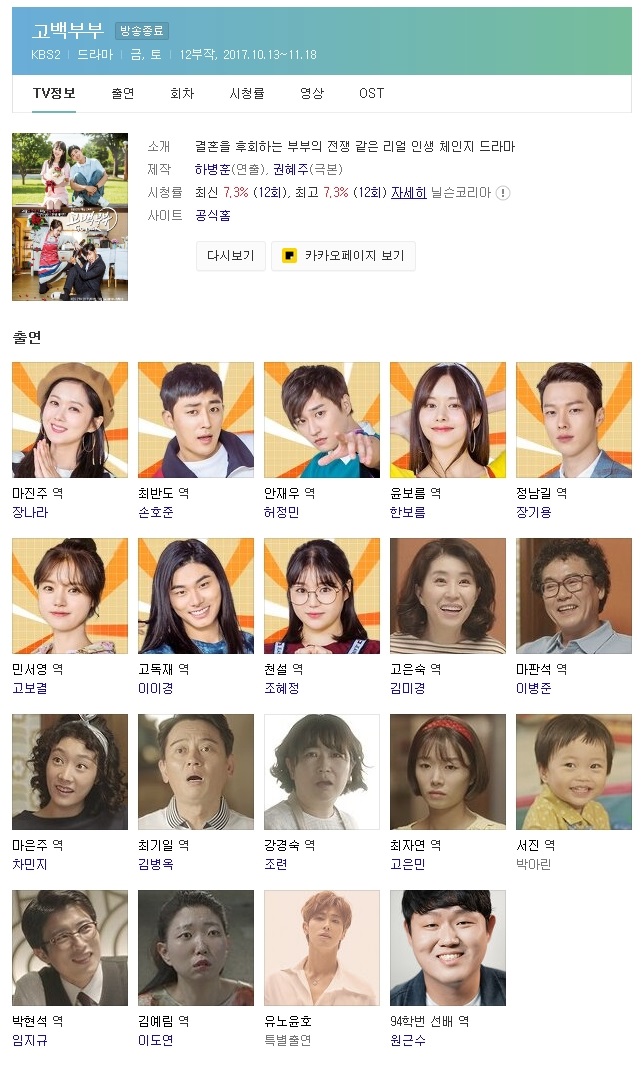Viewport: 644px width, 1072px height.
Task: Switch to the 회차 tab
Action: tap(182, 94)
